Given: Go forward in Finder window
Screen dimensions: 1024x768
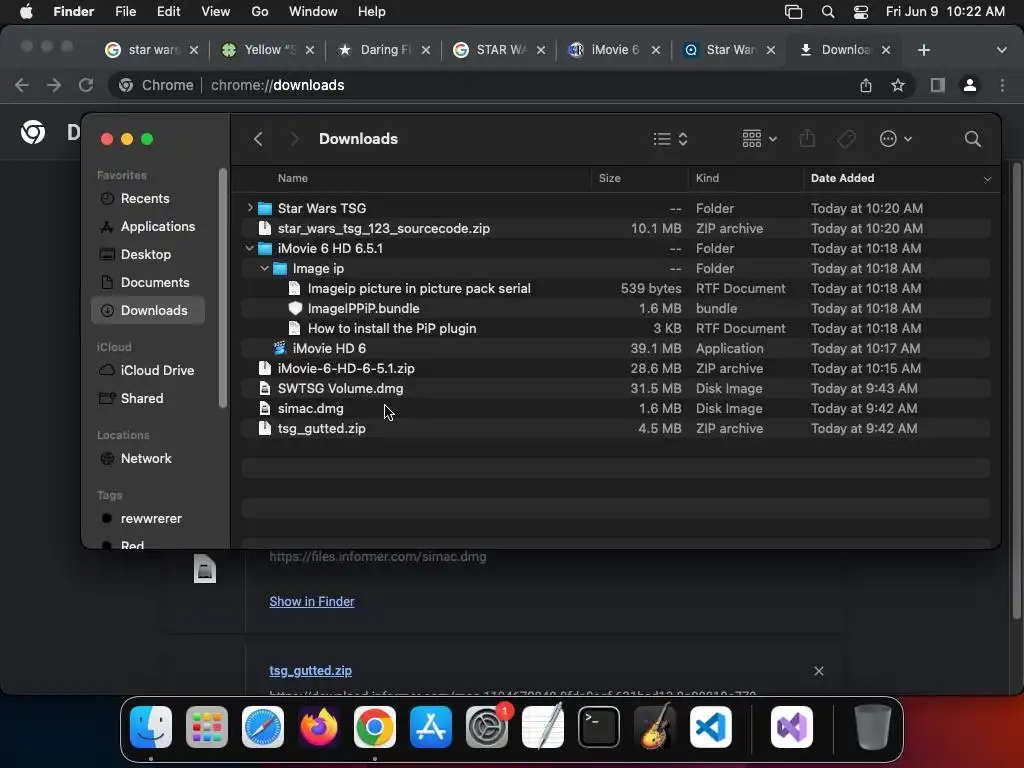Looking at the screenshot, I should click(294, 139).
